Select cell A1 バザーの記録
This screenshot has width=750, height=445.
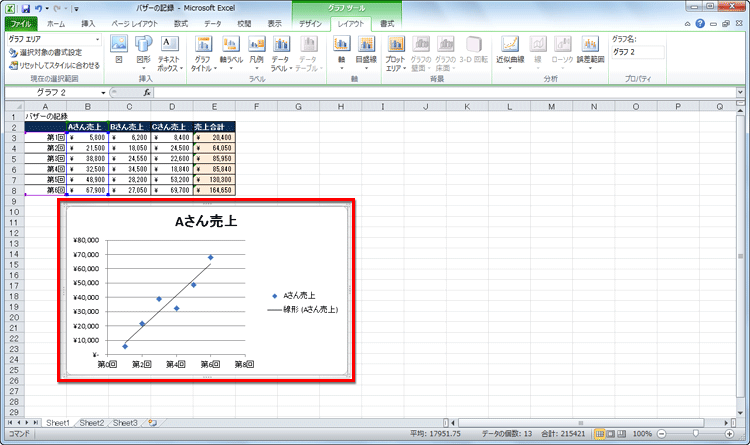click(46, 116)
